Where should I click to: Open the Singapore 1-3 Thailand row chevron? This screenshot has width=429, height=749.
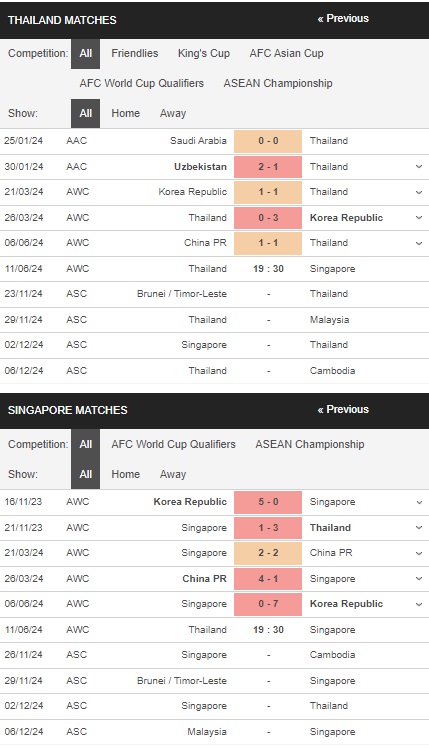tap(418, 528)
